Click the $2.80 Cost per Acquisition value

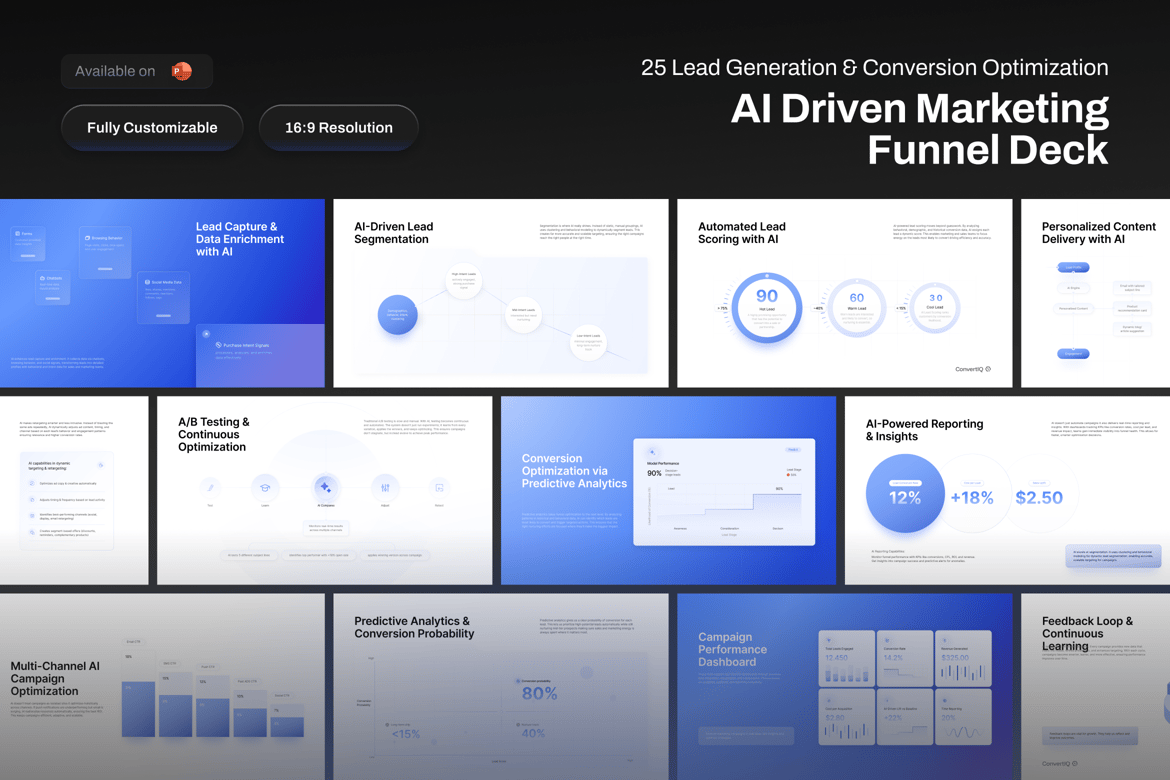[835, 718]
